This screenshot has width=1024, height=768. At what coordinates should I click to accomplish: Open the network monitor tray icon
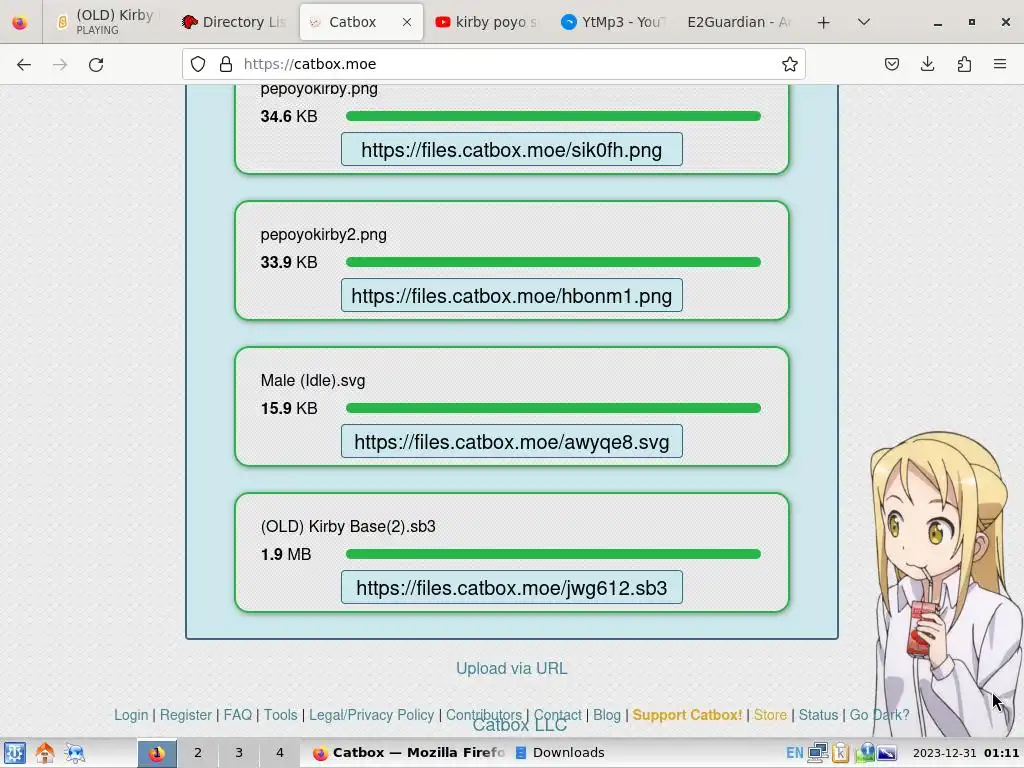[818, 753]
